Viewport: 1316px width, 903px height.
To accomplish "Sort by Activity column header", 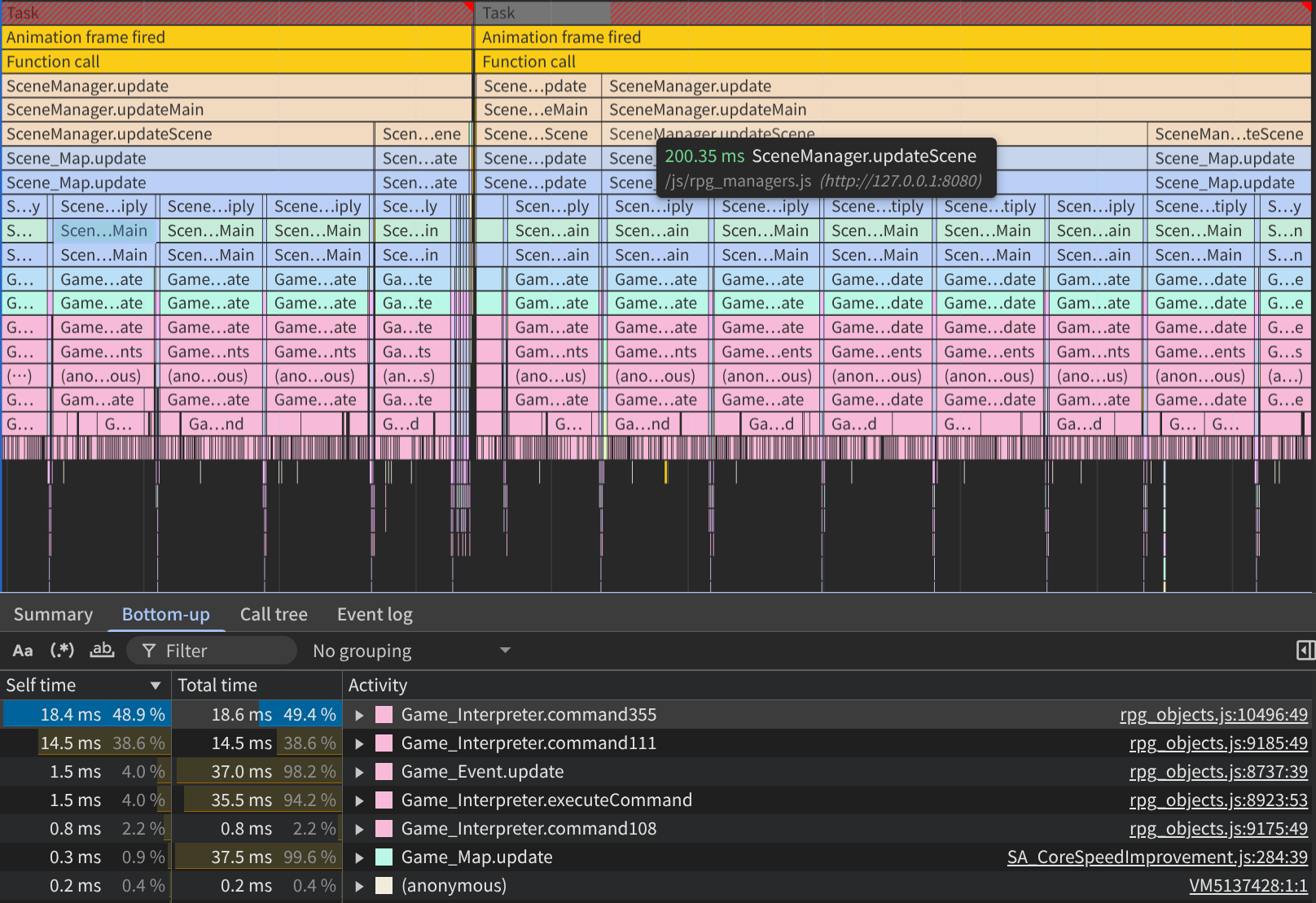I will pyautogui.click(x=829, y=685).
